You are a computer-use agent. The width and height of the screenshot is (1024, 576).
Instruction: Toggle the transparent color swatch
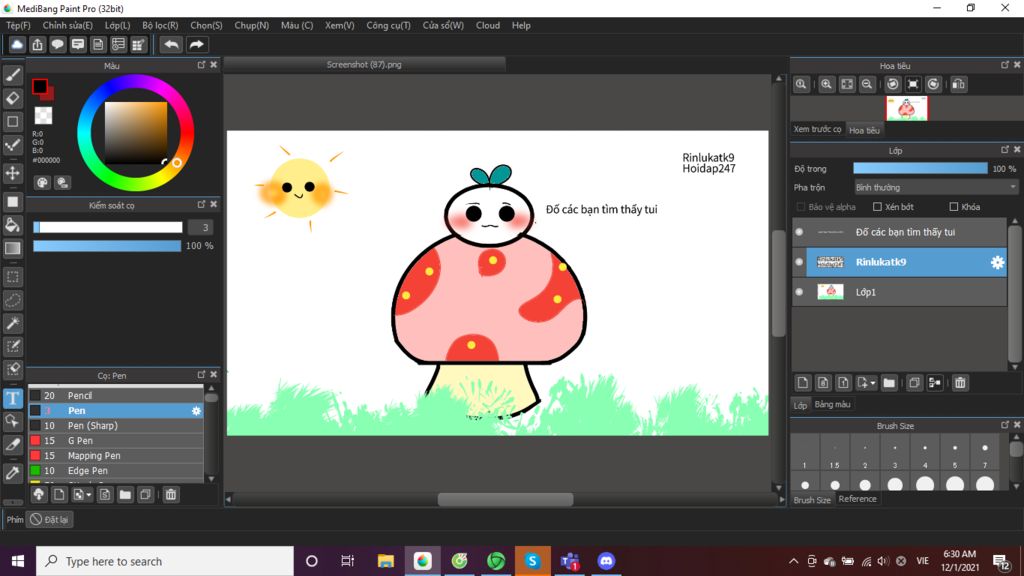(x=43, y=116)
